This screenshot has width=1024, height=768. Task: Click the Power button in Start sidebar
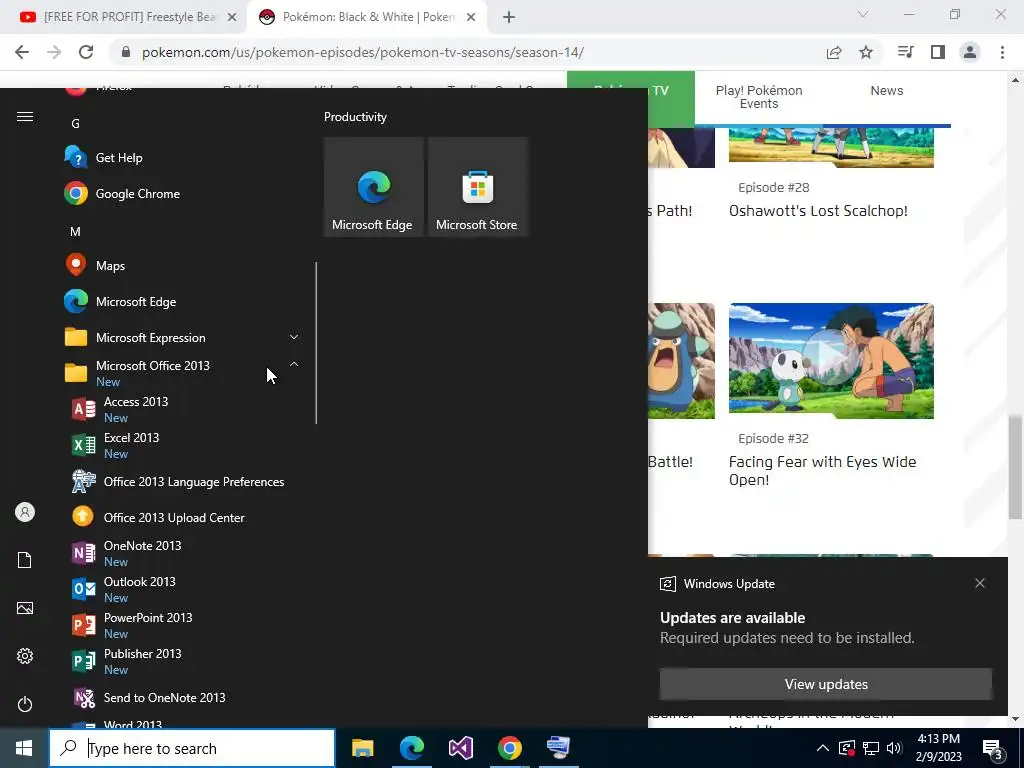tap(25, 704)
